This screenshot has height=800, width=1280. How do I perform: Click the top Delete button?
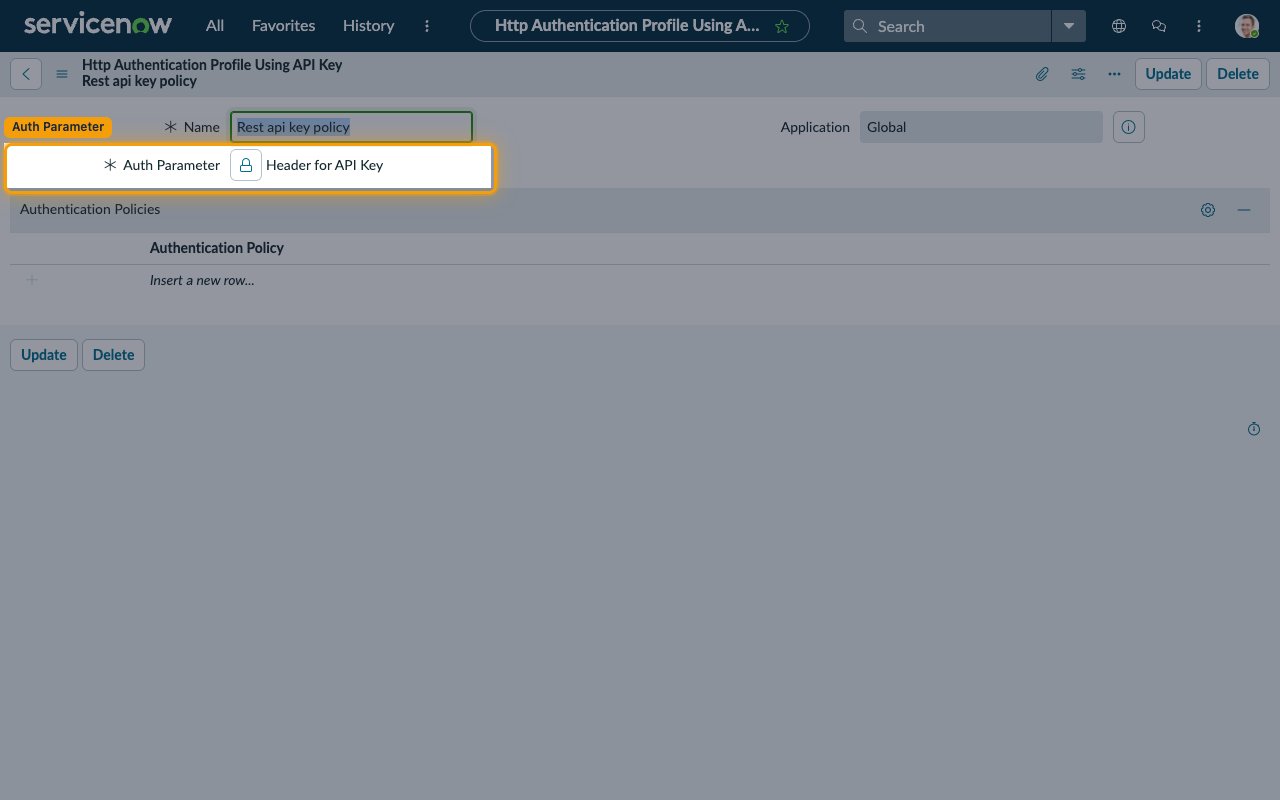(x=1238, y=74)
